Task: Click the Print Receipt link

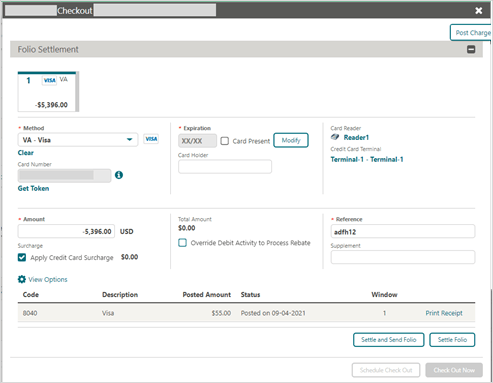Action: tap(444, 313)
